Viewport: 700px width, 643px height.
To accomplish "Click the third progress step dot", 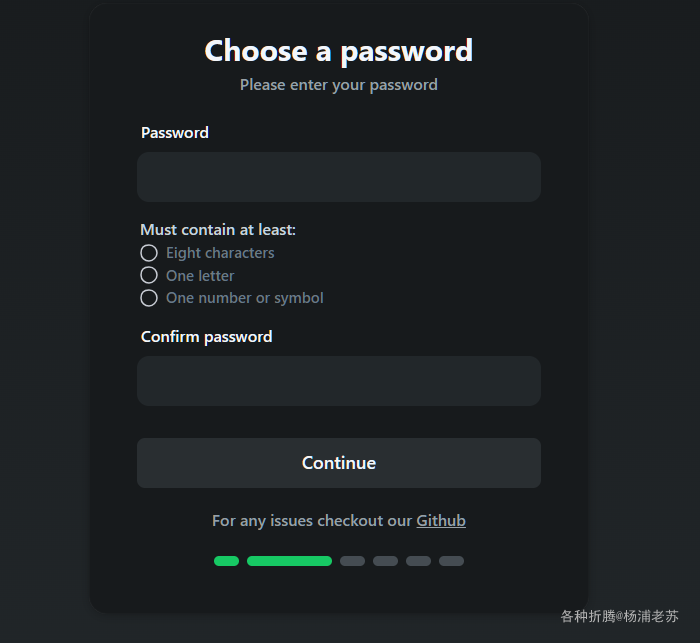I will pos(352,561).
